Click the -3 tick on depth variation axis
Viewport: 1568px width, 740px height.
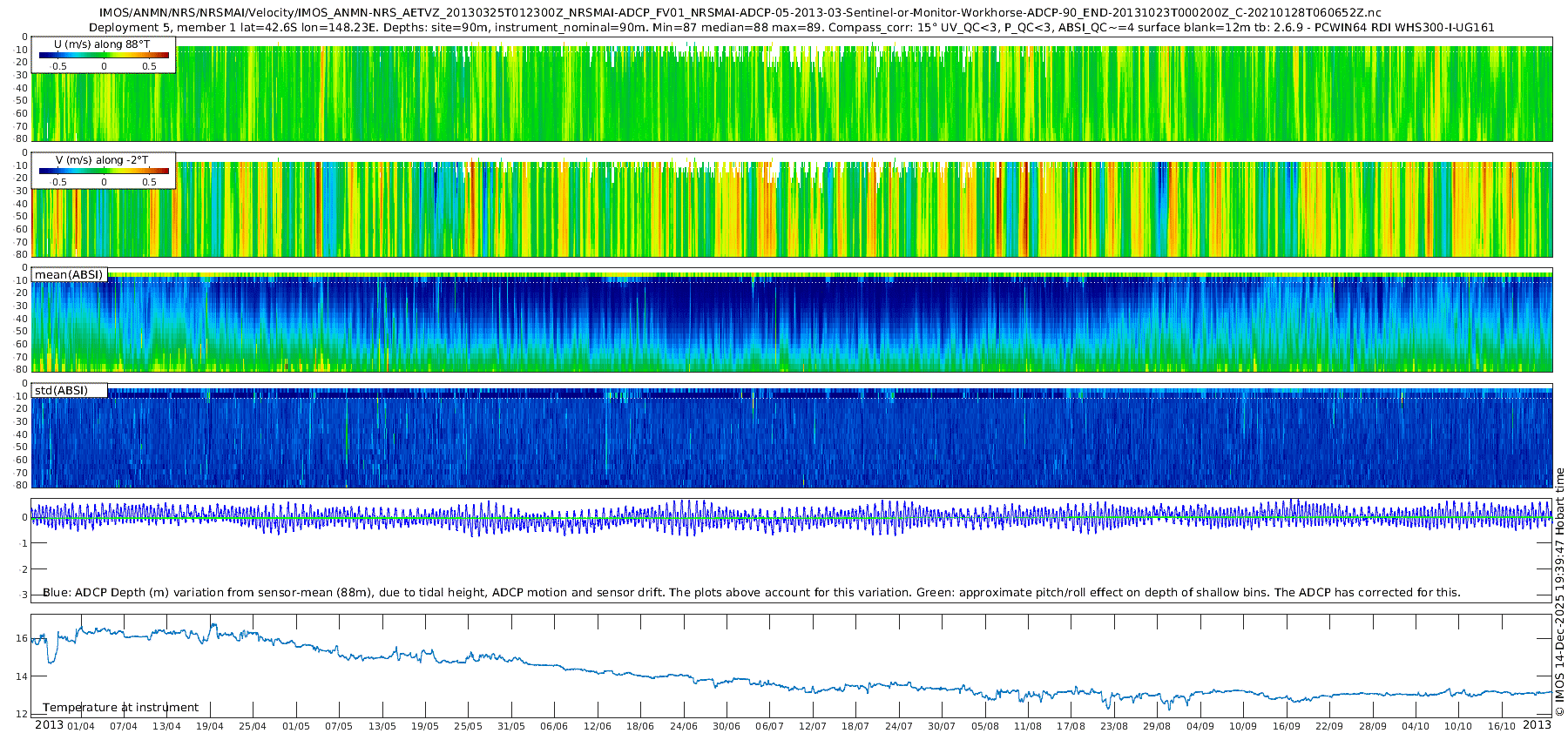tap(23, 595)
